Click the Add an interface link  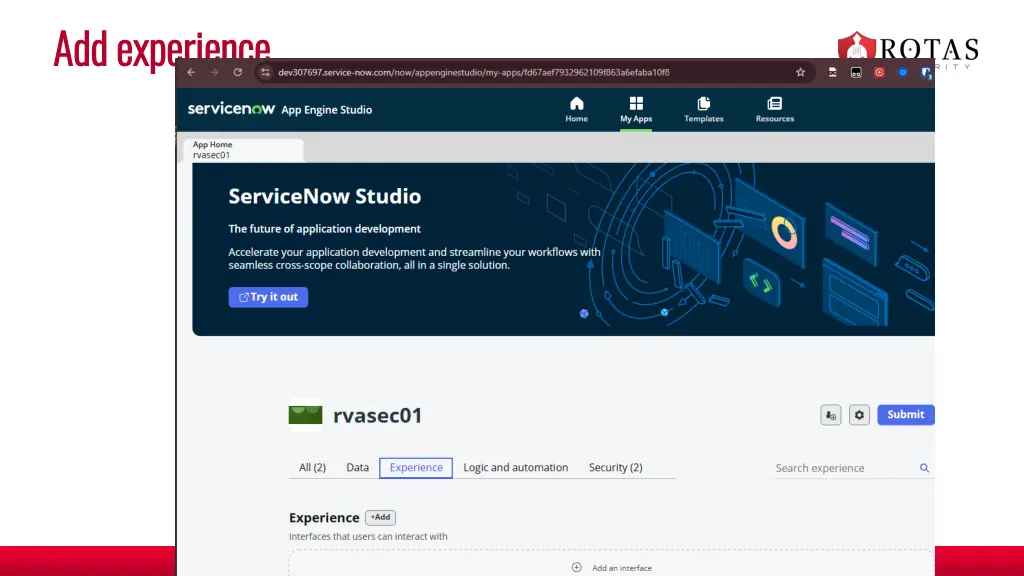[622, 568]
